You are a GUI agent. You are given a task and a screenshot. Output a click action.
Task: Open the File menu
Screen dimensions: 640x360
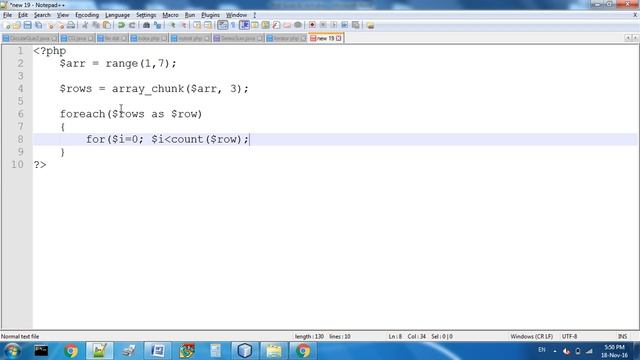pos(7,15)
